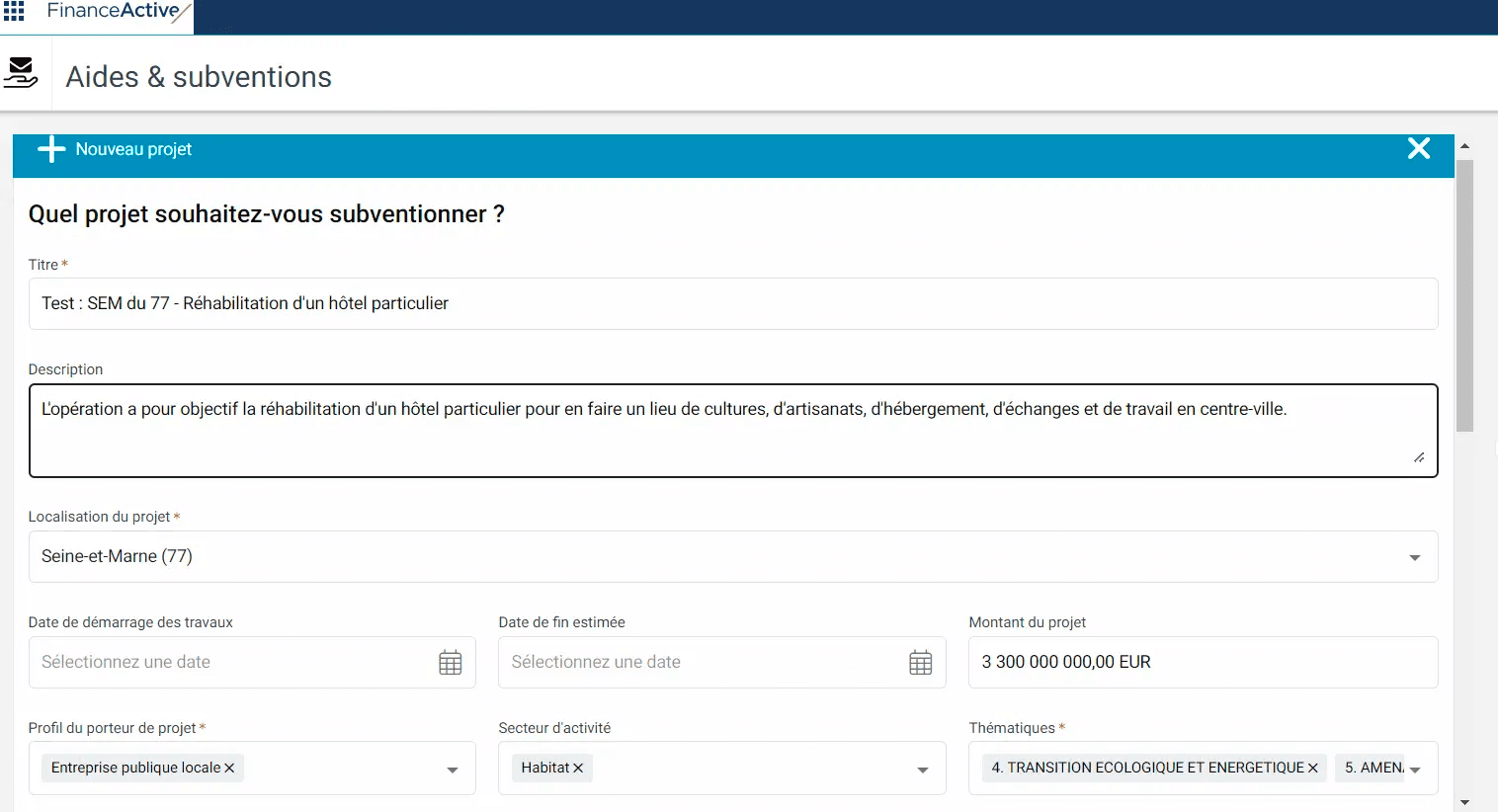Edit the Titre input field
Viewport: 1498px width, 812px height.
733,303
